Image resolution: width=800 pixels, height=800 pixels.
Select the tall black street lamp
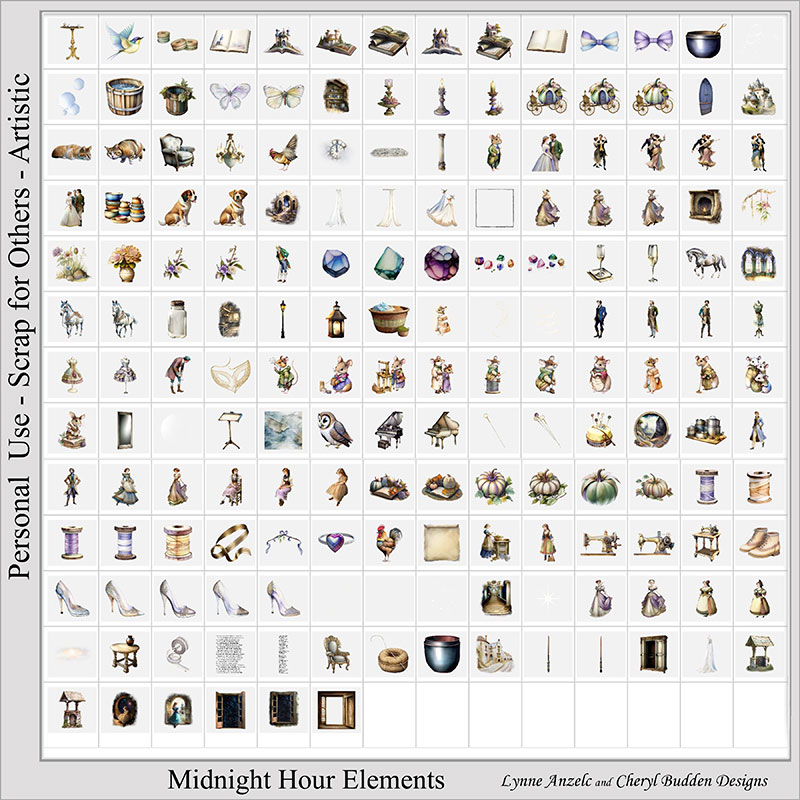coord(283,319)
